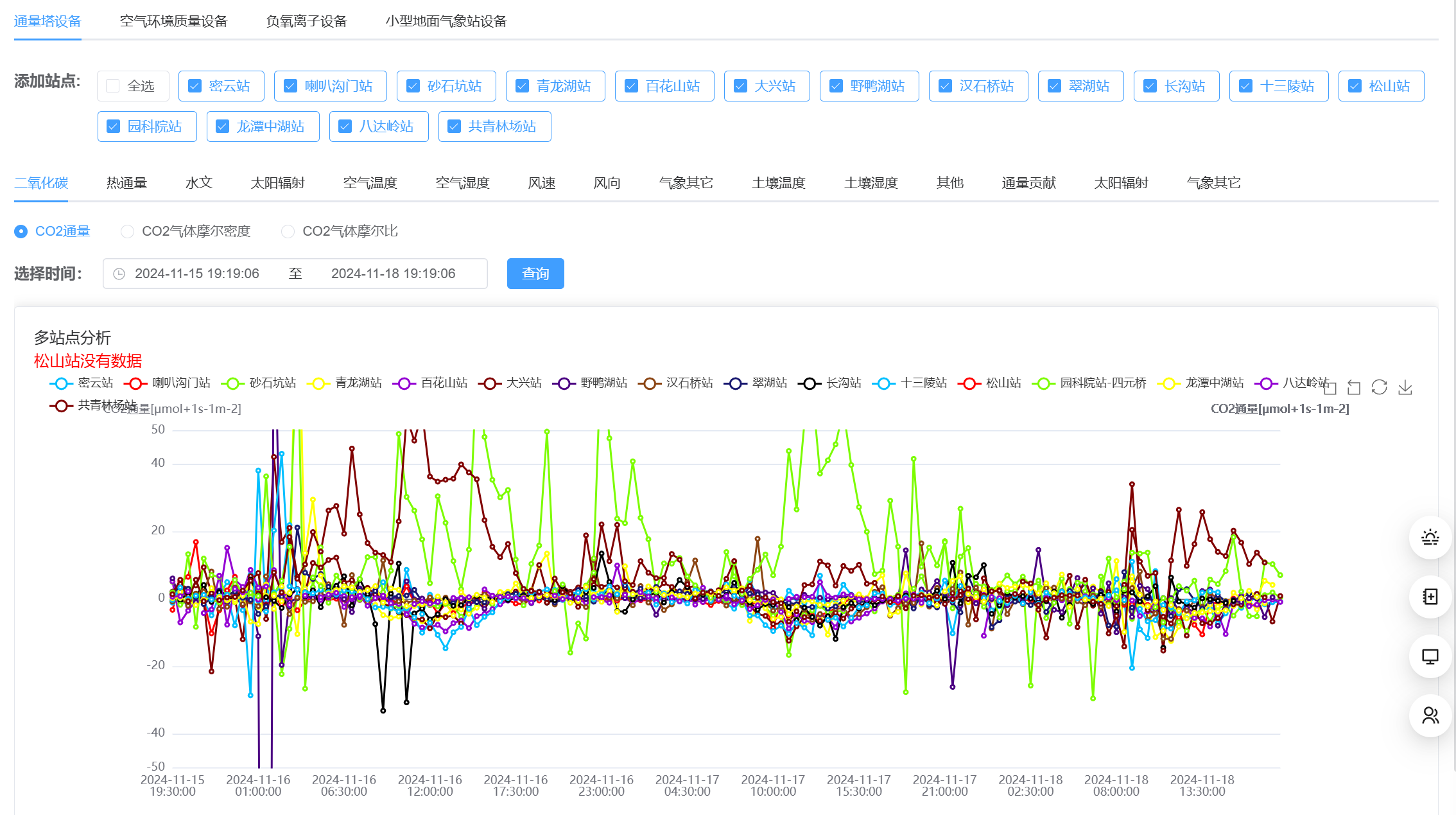The width and height of the screenshot is (1456, 815).
Task: Select the CO2气体摩尔比 radio option
Action: [x=288, y=231]
